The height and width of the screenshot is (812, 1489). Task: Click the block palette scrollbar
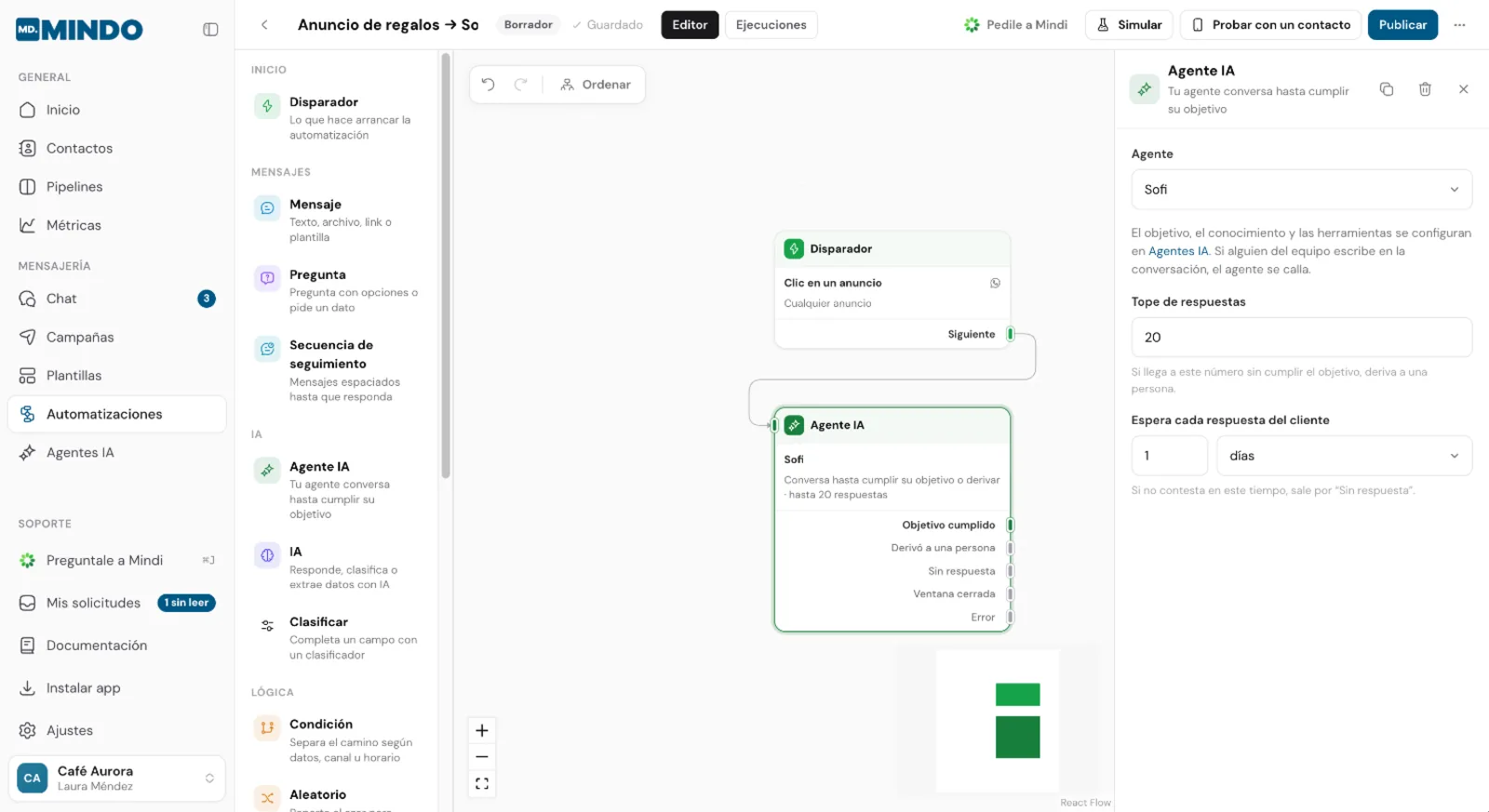pos(446,265)
